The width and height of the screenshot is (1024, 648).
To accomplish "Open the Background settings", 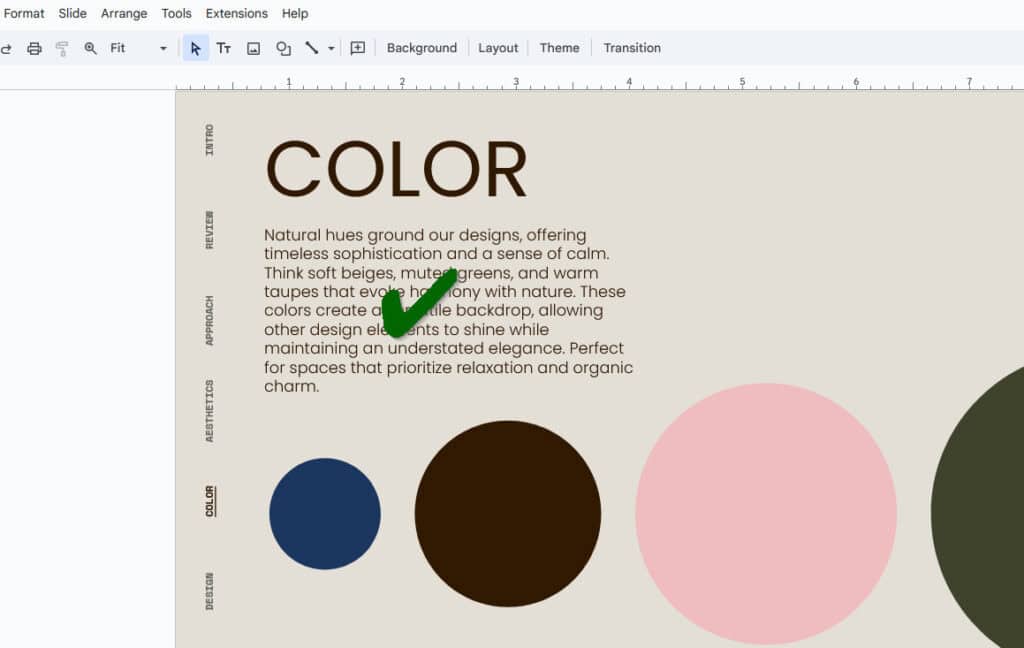I will pyautogui.click(x=422, y=48).
